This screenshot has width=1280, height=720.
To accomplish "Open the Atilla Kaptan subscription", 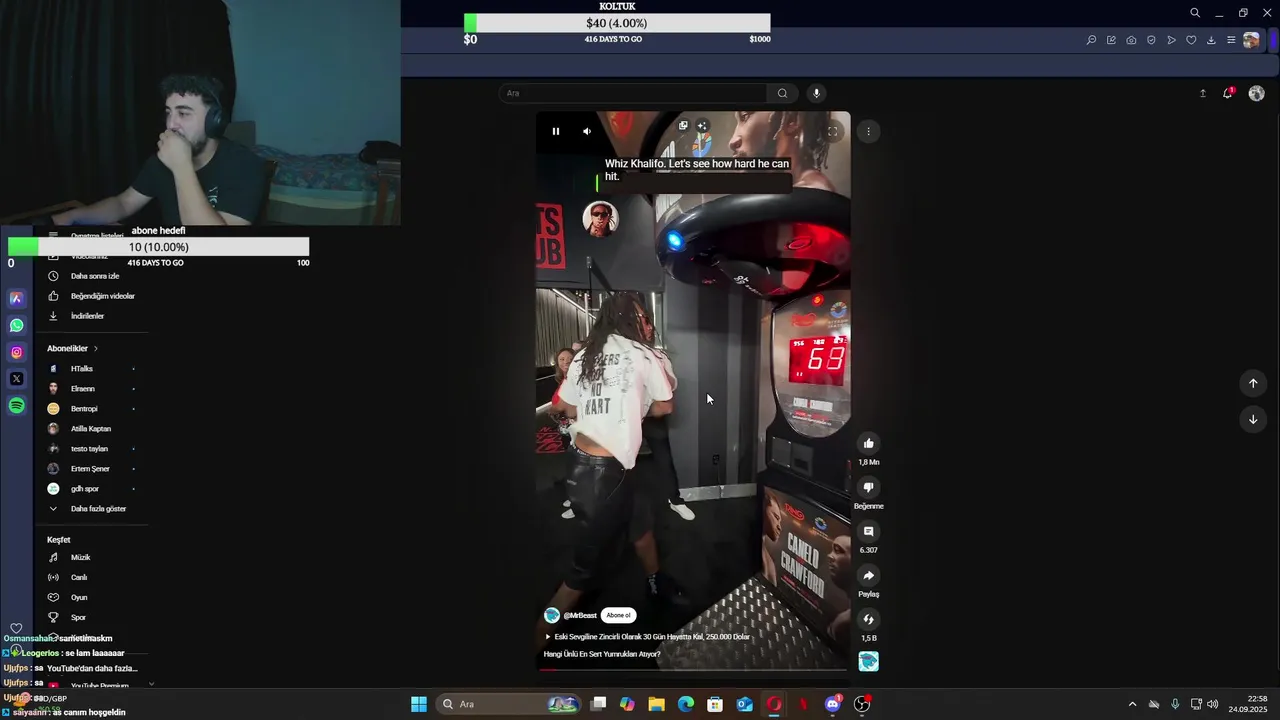I will [x=92, y=429].
